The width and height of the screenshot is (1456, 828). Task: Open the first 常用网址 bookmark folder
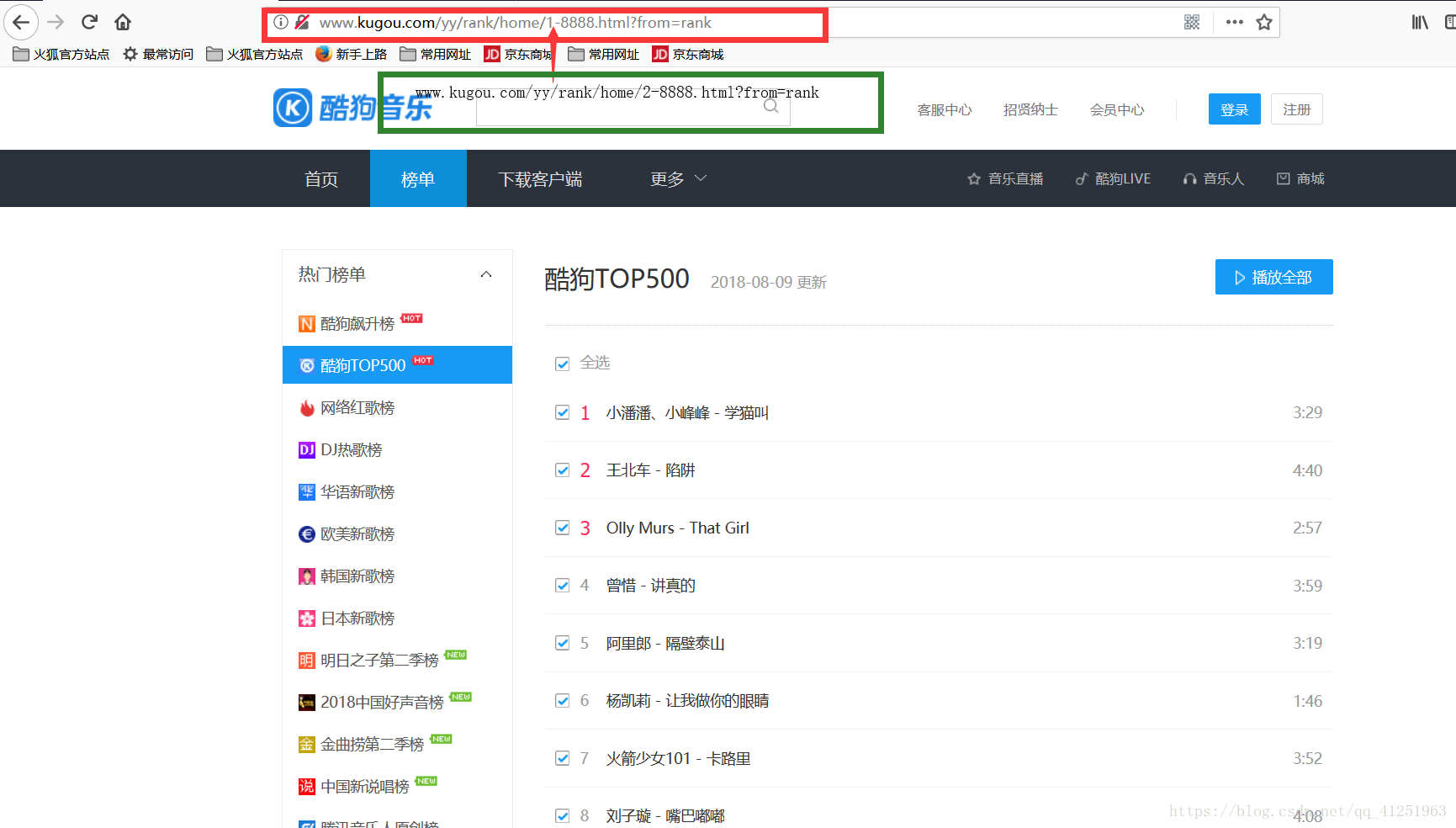point(435,54)
